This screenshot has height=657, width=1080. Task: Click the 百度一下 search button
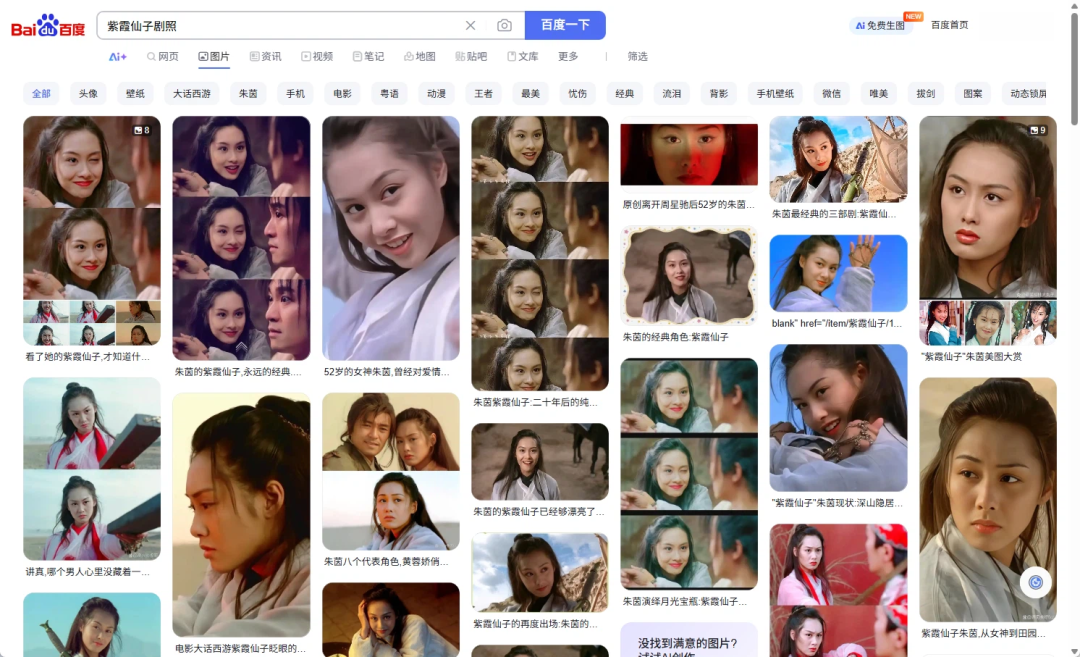point(565,25)
